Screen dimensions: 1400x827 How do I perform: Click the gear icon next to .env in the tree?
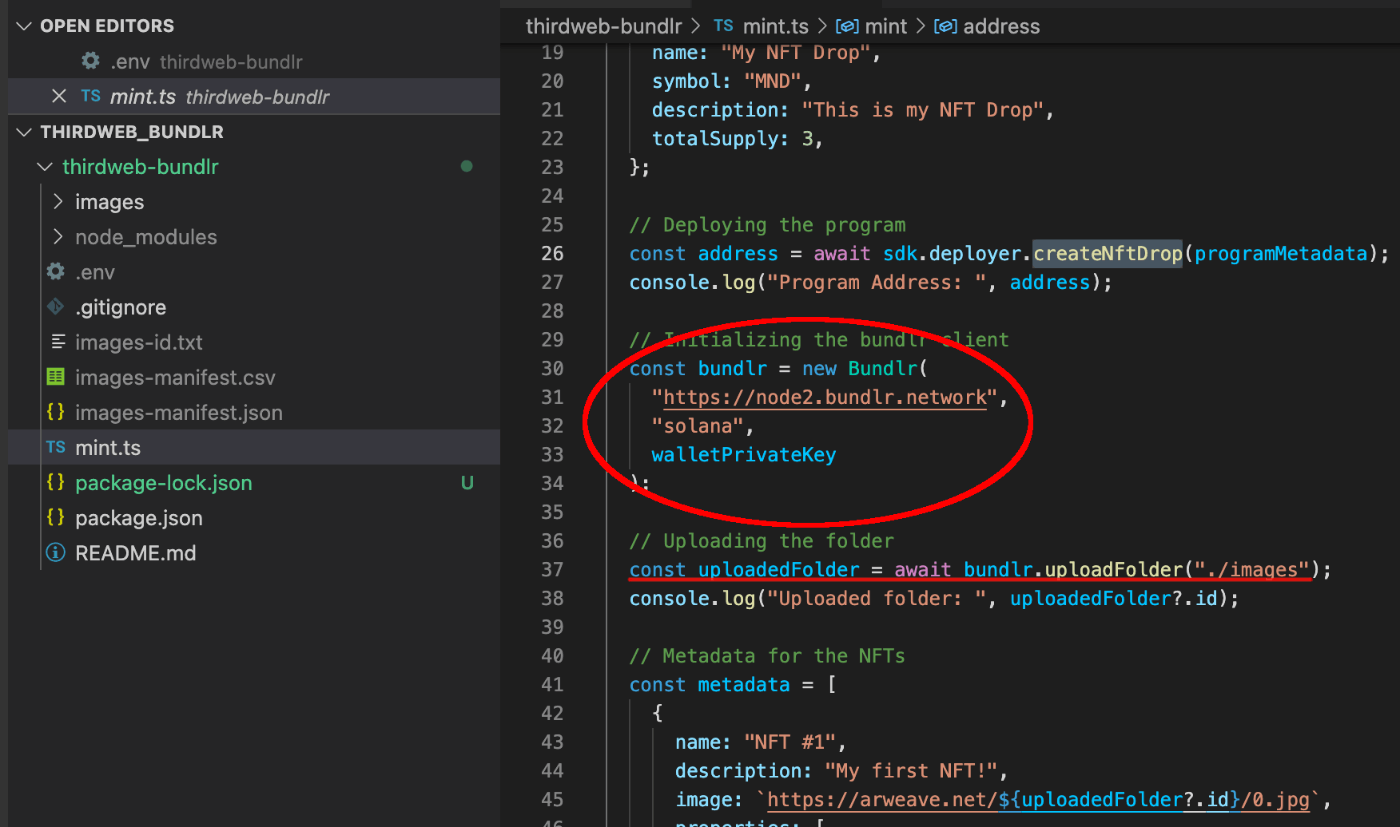pos(56,272)
